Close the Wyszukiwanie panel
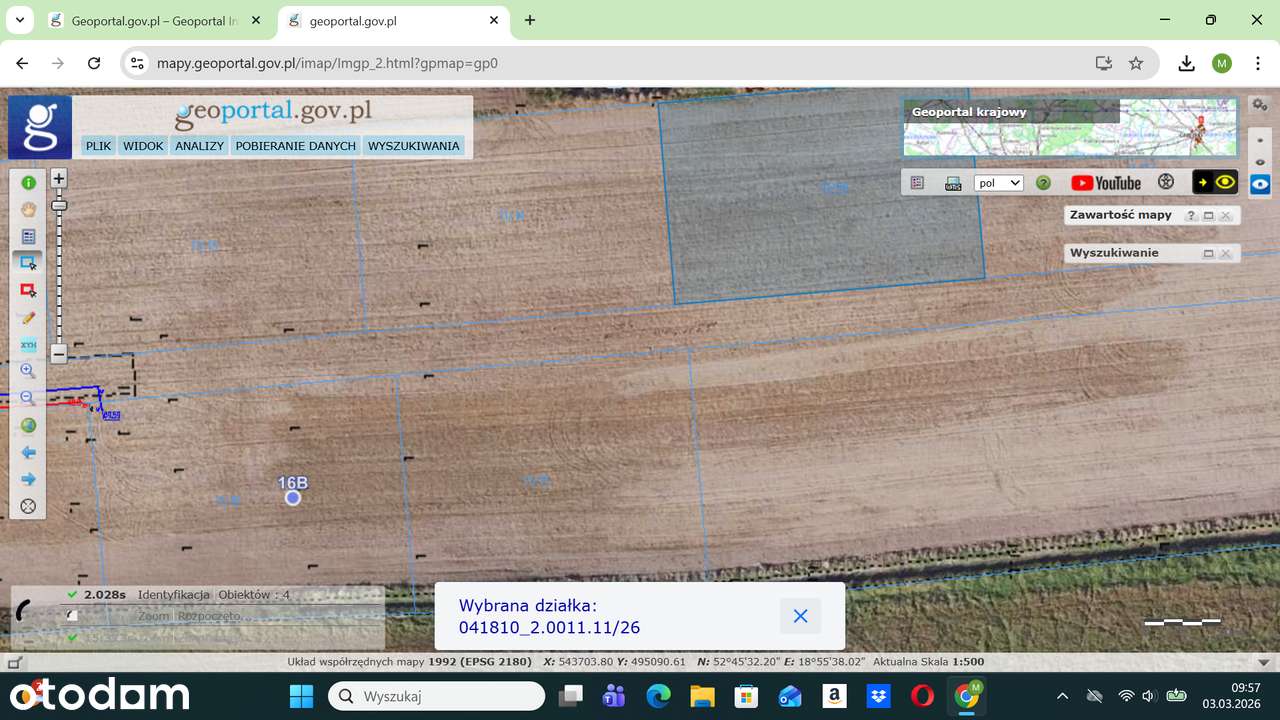The height and width of the screenshot is (720, 1280). tap(1225, 253)
